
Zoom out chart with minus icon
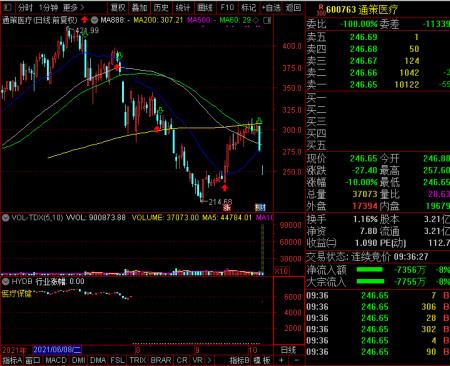(x=296, y=360)
